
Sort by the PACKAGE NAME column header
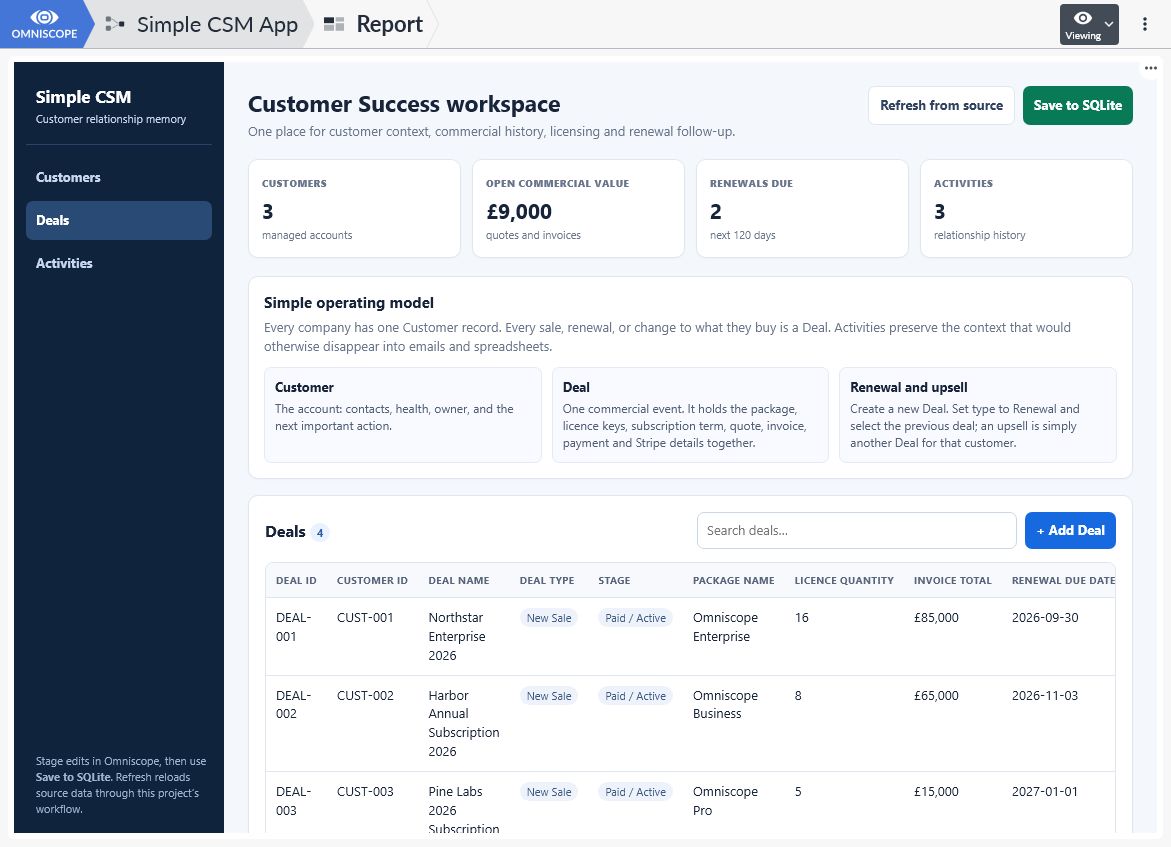(733, 580)
